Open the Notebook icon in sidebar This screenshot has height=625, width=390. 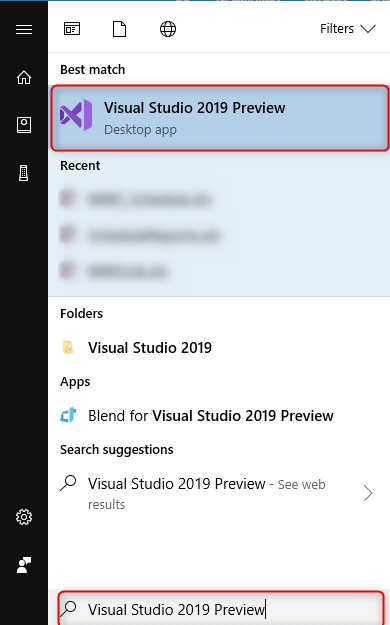coord(24,125)
